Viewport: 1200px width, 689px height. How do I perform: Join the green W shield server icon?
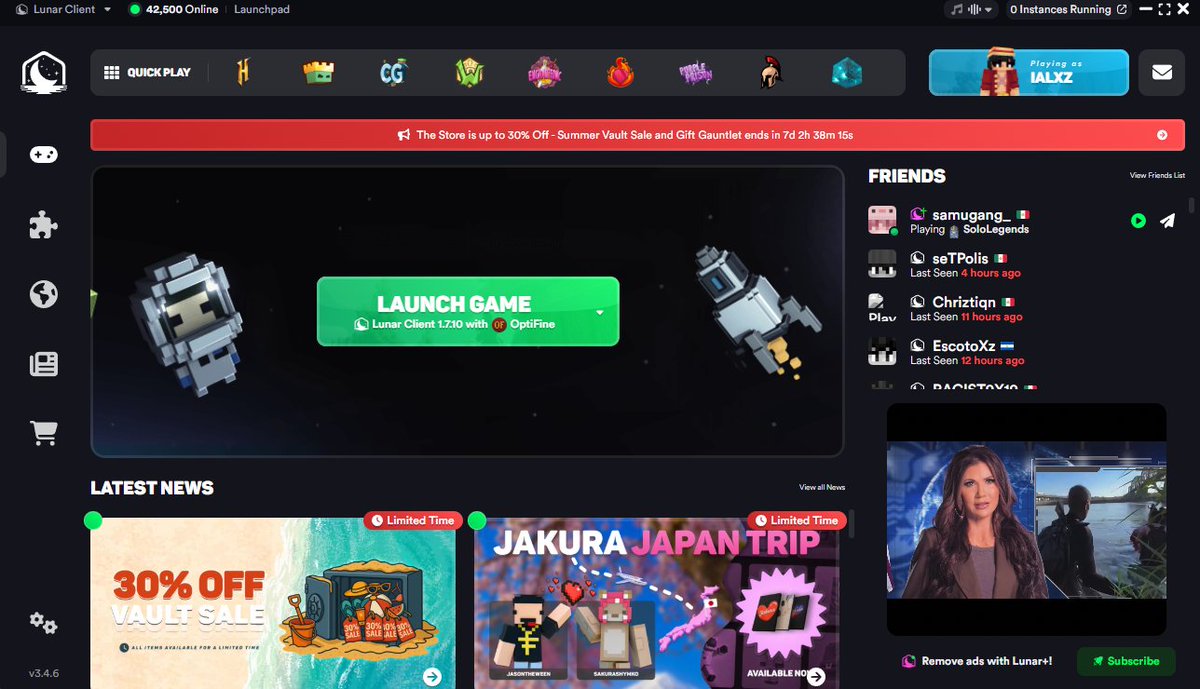coord(469,73)
